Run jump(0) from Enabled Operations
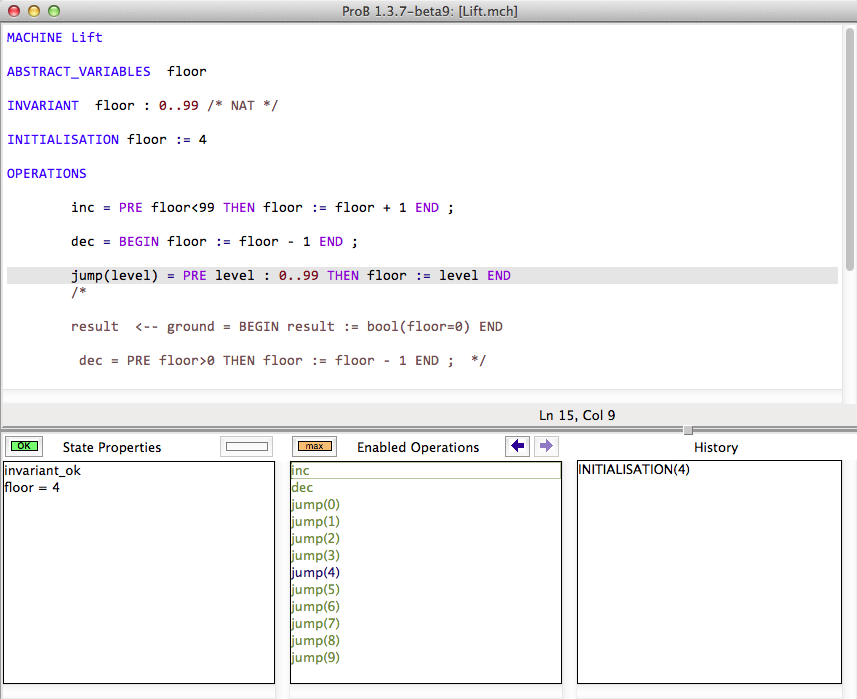This screenshot has width=857, height=699. pos(315,505)
